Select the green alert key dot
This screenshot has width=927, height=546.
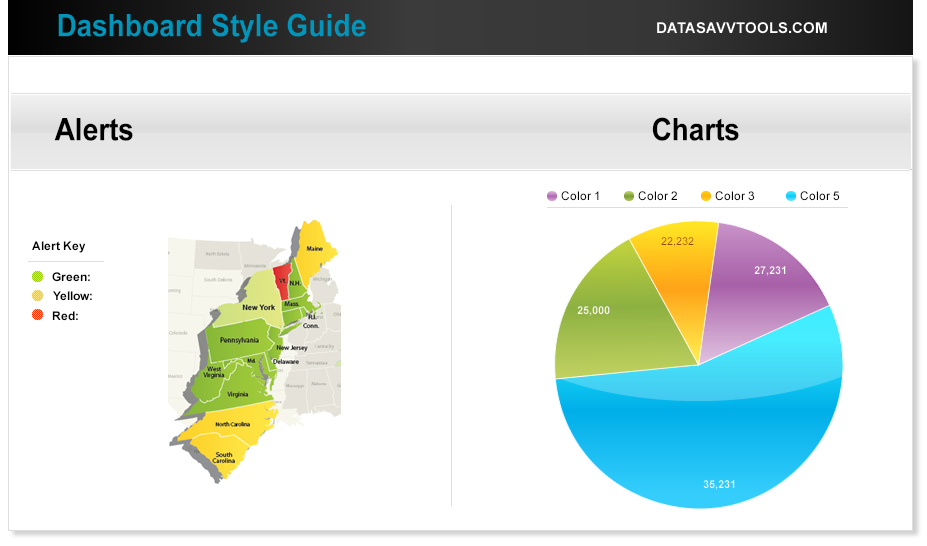pos(37,277)
